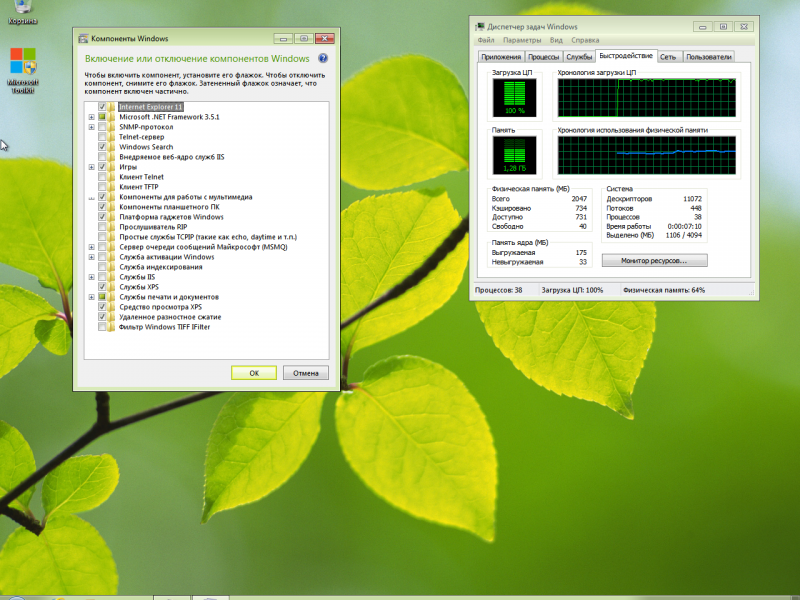Click the status bar text Загрузка ЦП: 100%

(x=572, y=290)
